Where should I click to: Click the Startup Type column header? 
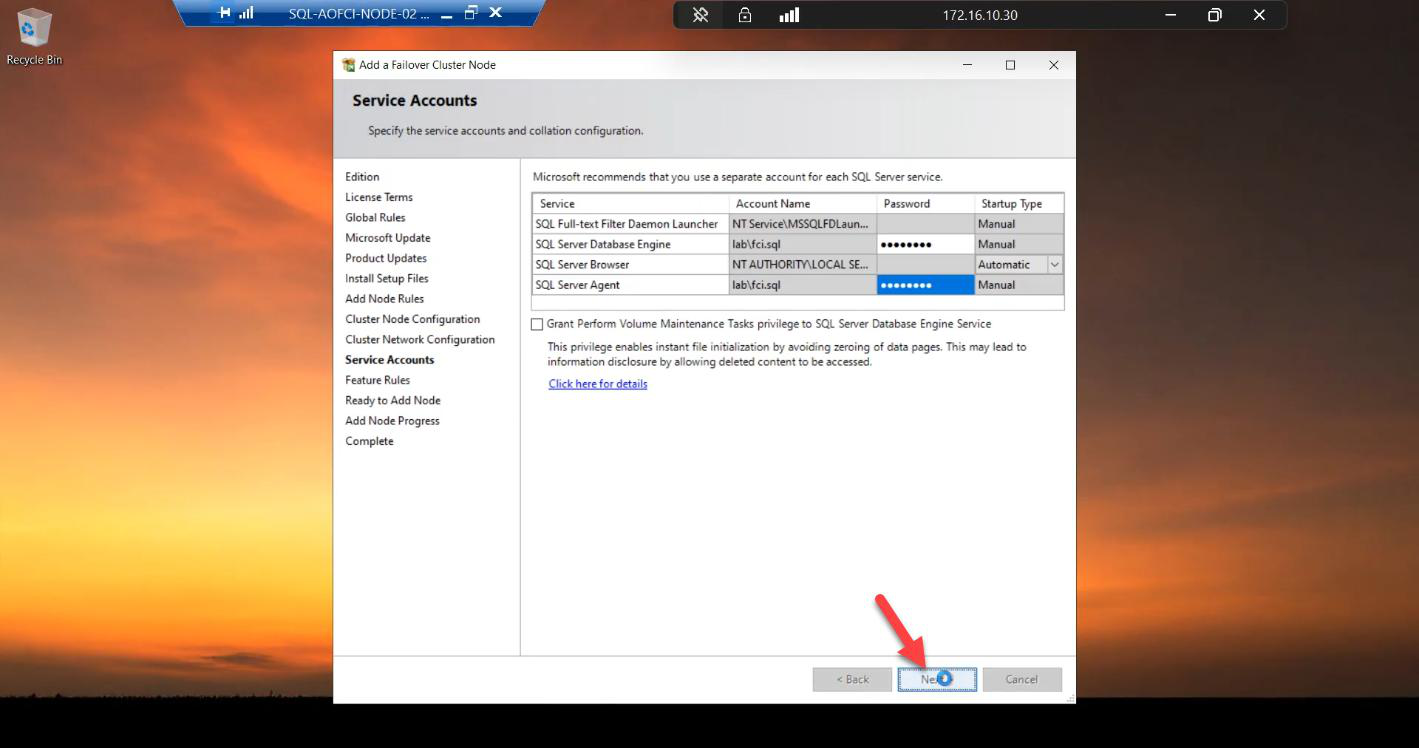pos(1019,204)
